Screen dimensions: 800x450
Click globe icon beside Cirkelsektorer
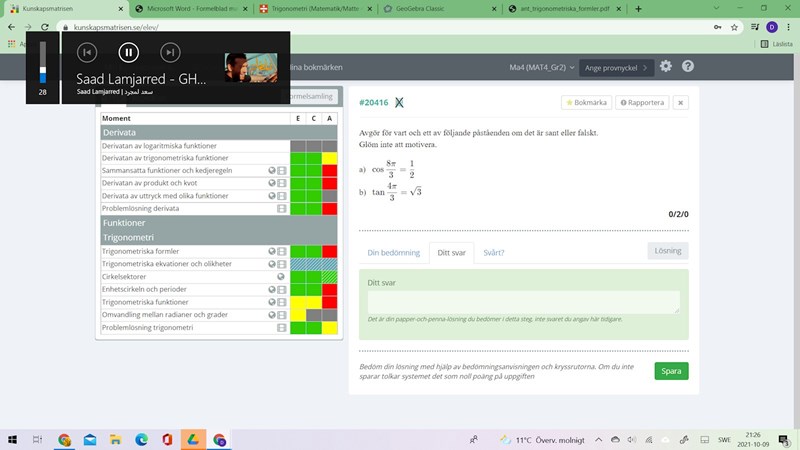tap(282, 277)
